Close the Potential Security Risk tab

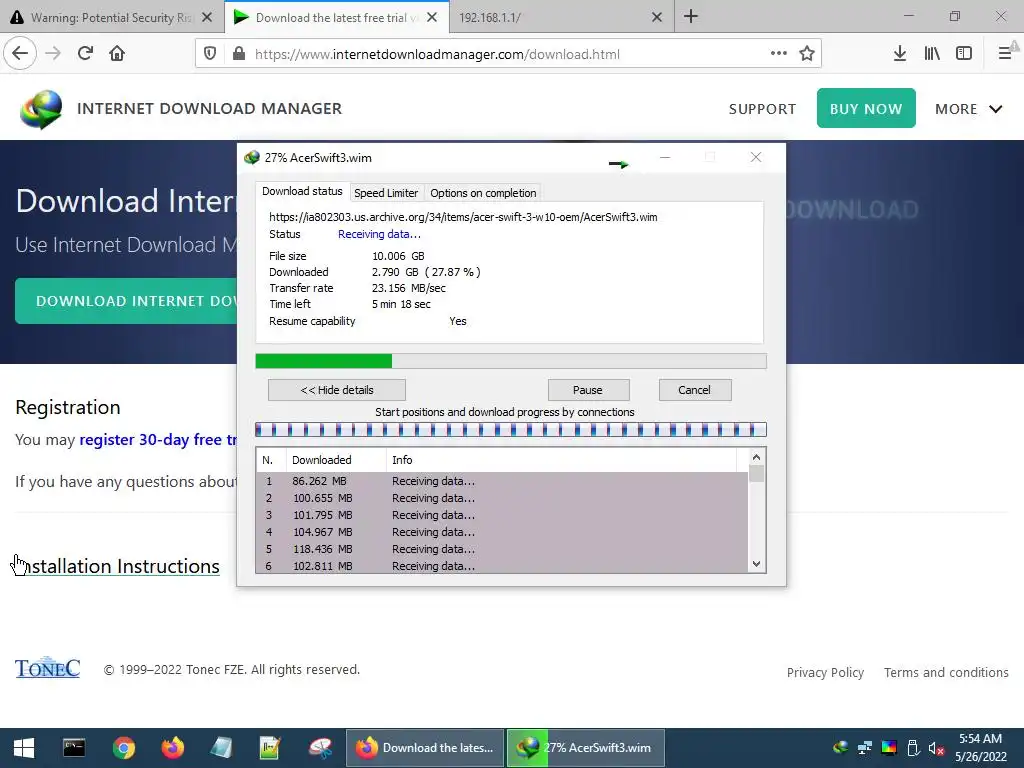tap(207, 18)
